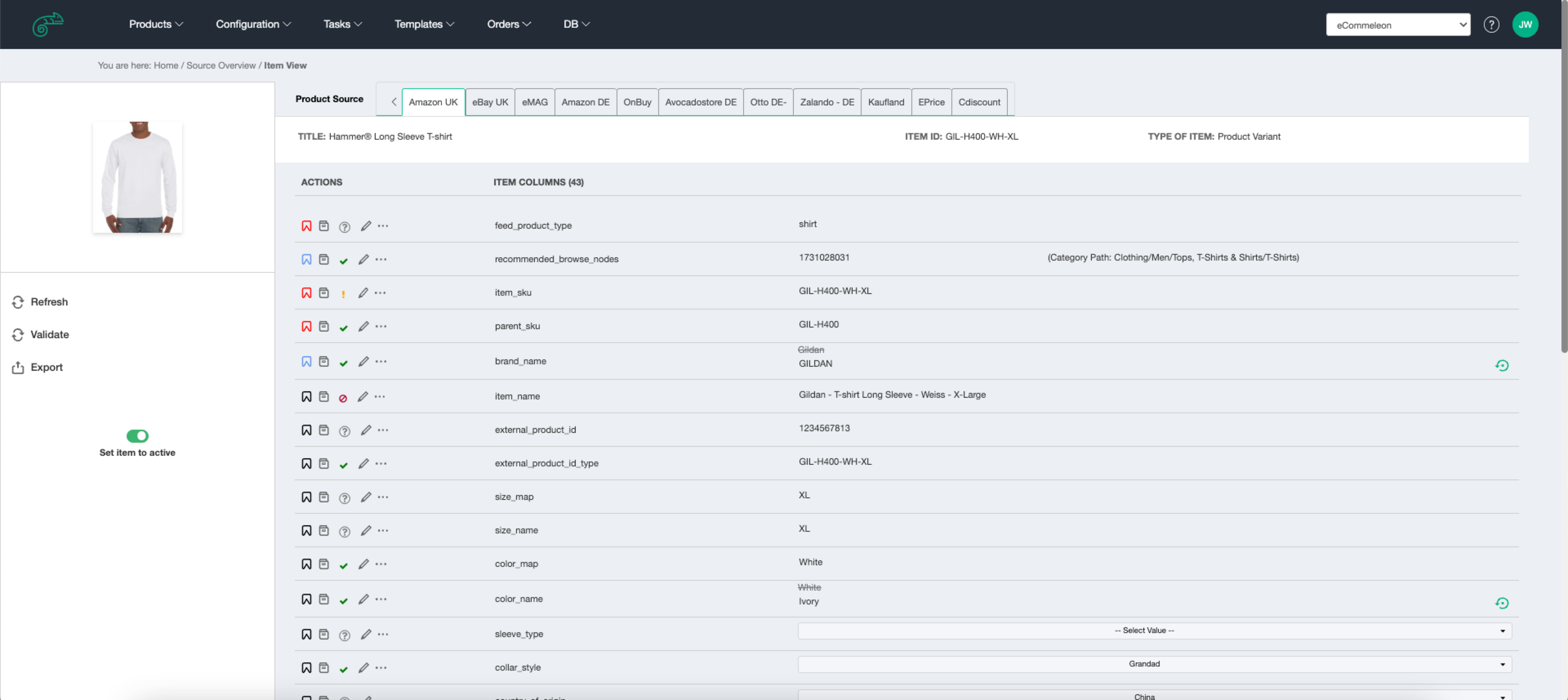Screen dimensions: 1568x700
Task: Open the copy icon beside item_sku
Action: pos(324,293)
